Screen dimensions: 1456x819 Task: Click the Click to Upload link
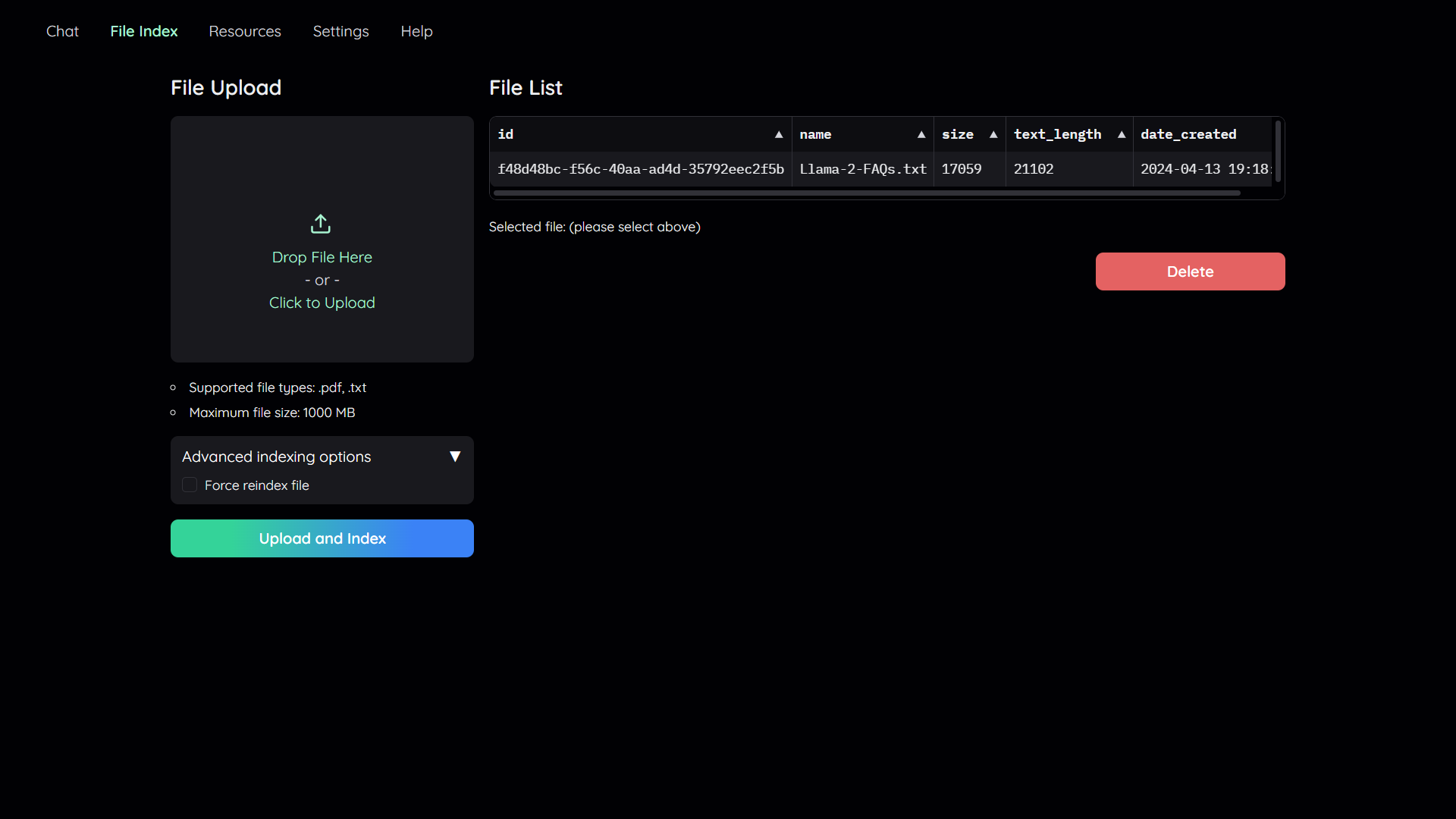click(x=322, y=303)
